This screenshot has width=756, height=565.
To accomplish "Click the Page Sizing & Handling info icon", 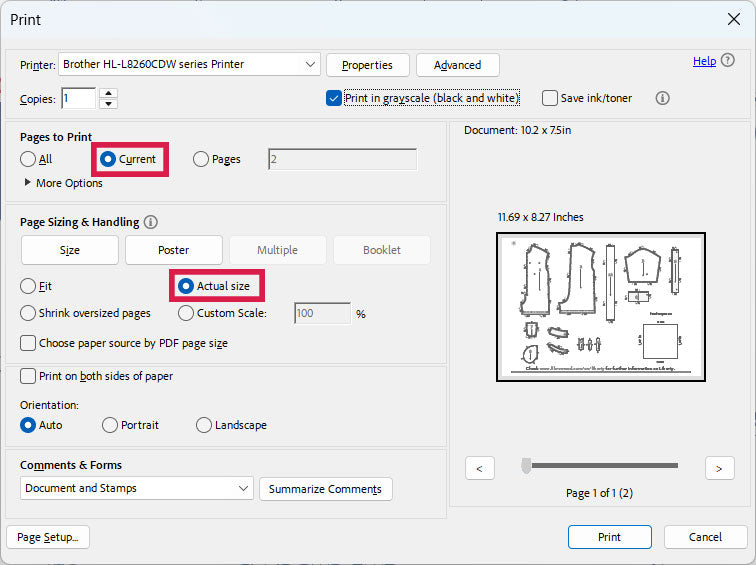I will coord(150,222).
